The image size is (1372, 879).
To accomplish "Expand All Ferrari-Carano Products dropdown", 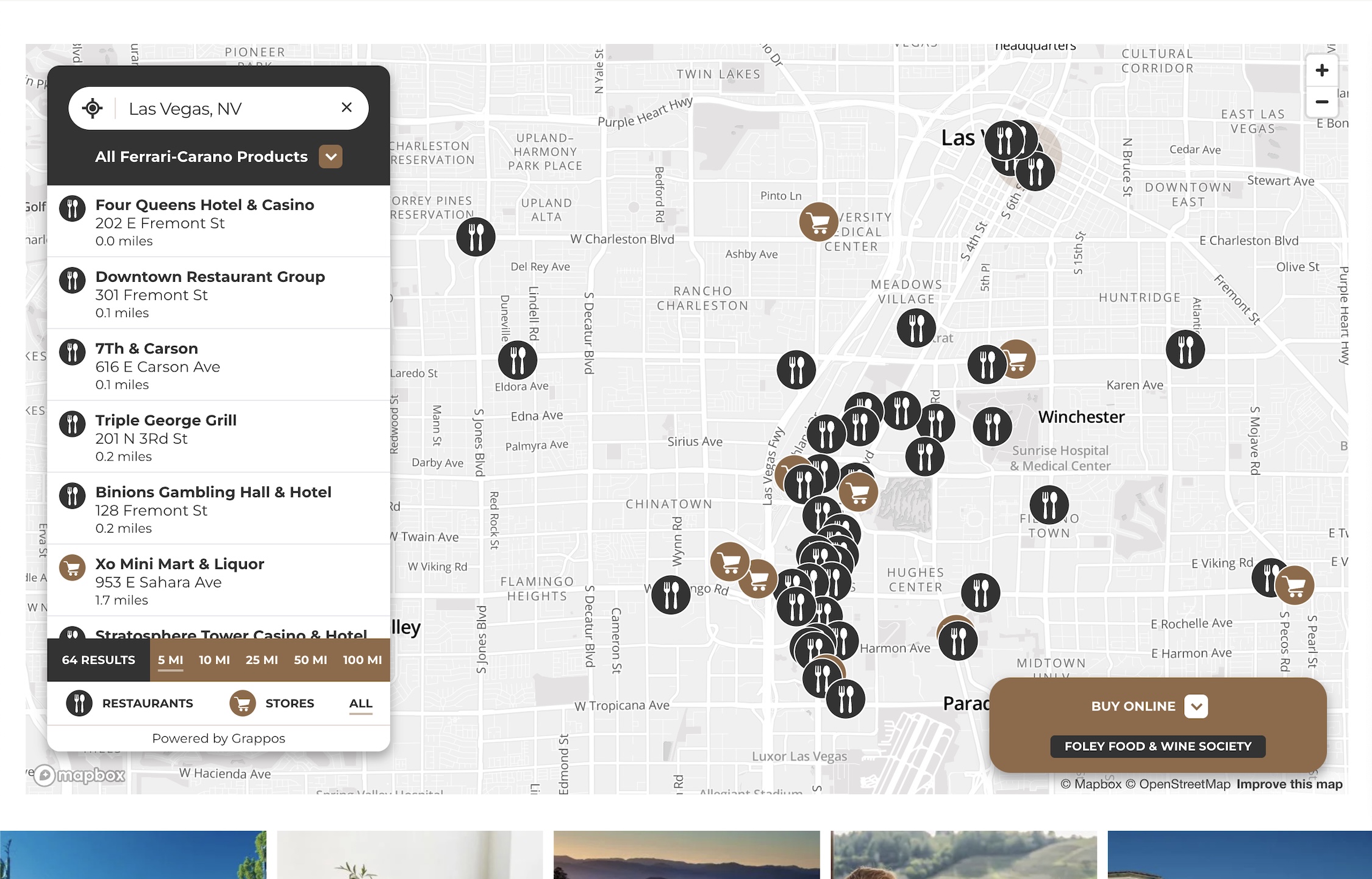I will (330, 157).
